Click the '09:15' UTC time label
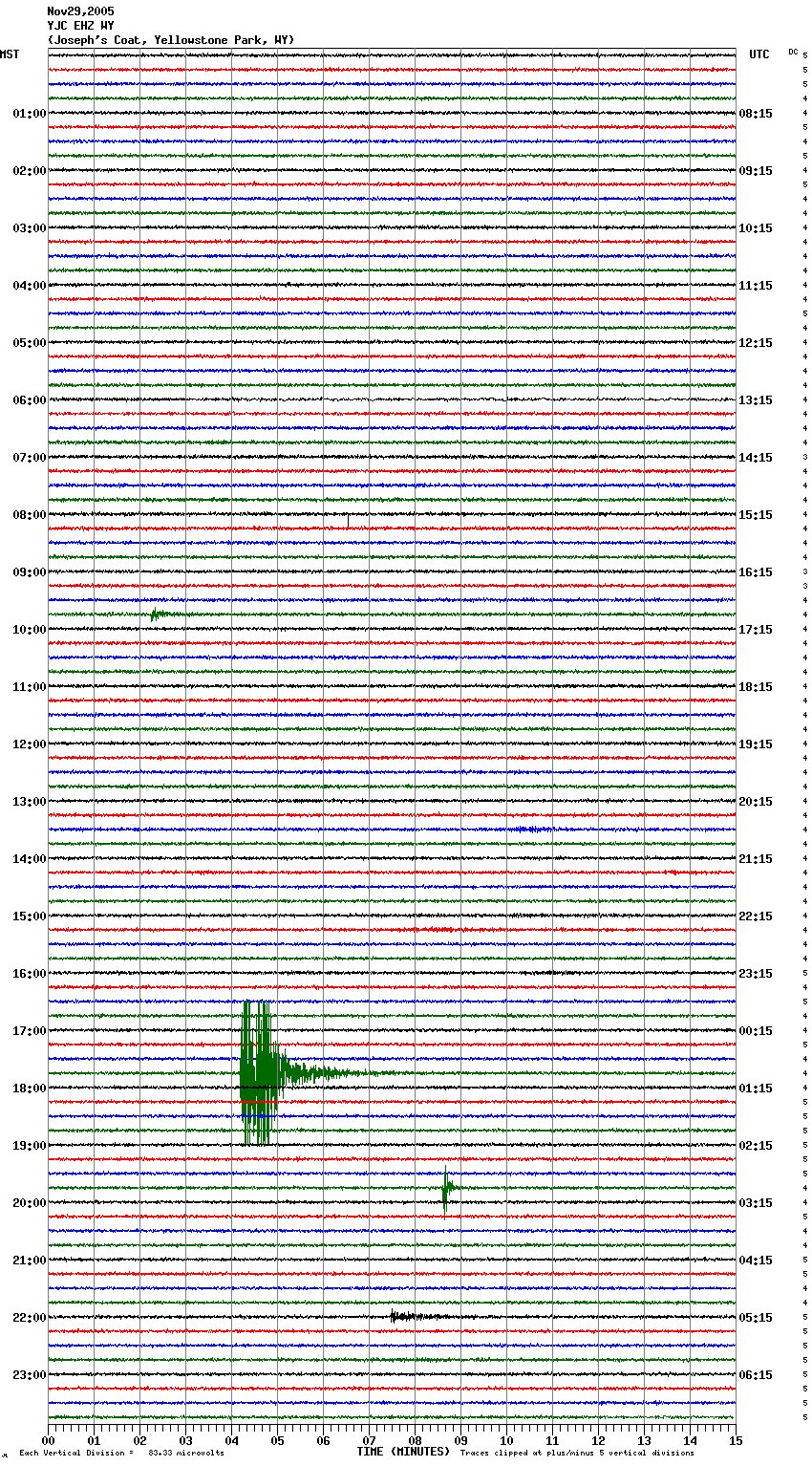 pyautogui.click(x=756, y=171)
